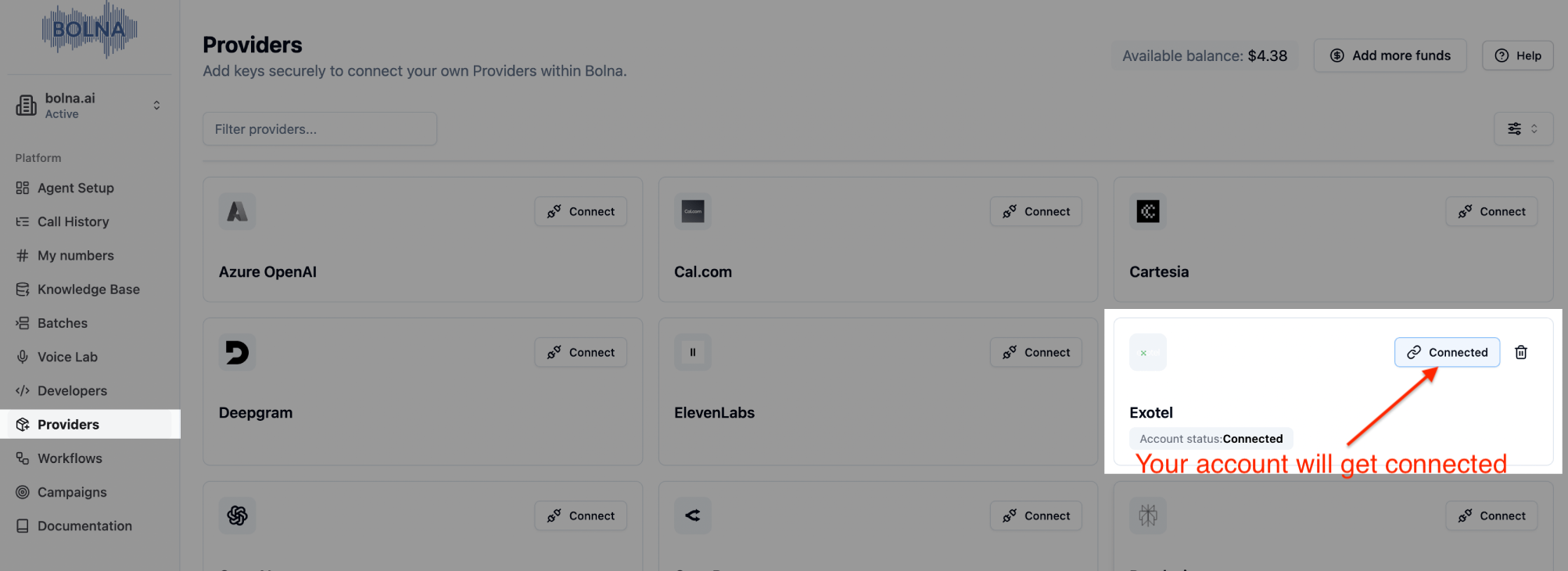The width and height of the screenshot is (1568, 571).
Task: Select Agent Setup in the sidebar
Action: [74, 188]
